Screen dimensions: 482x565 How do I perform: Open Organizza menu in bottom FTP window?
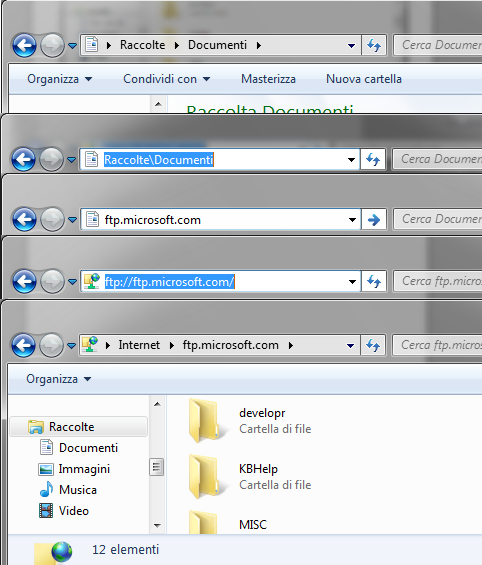[58, 379]
